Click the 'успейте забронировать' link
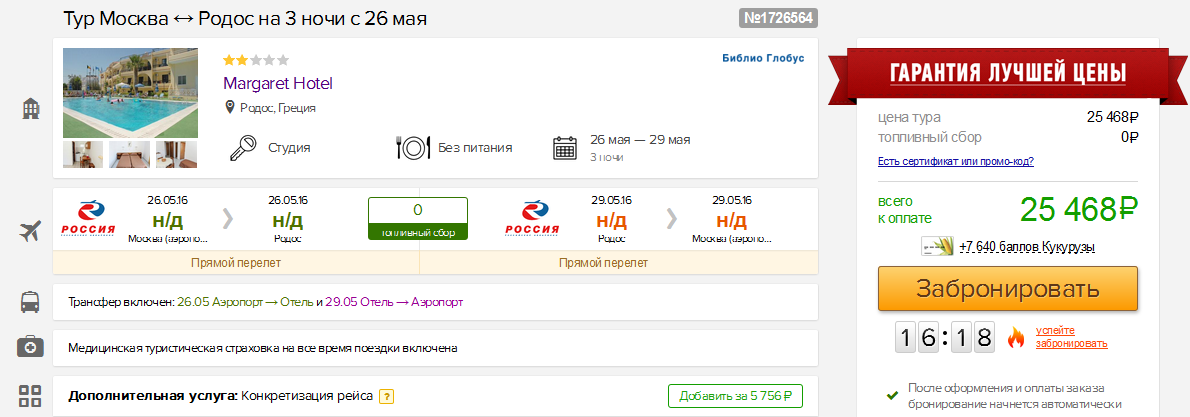The height and width of the screenshot is (417, 1190). pyautogui.click(x=1071, y=337)
